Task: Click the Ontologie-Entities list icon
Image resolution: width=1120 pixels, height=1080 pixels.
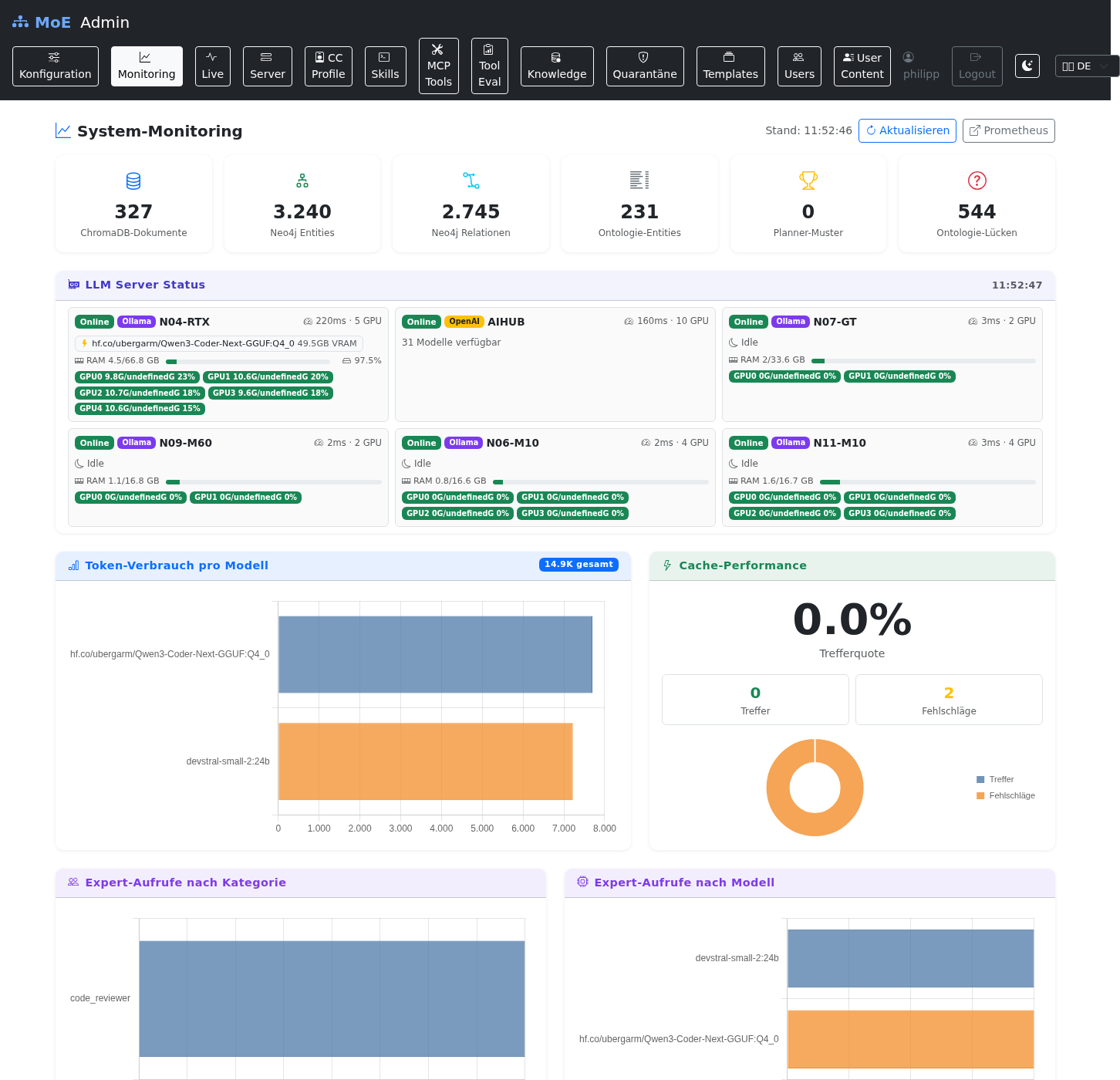Action: (639, 181)
